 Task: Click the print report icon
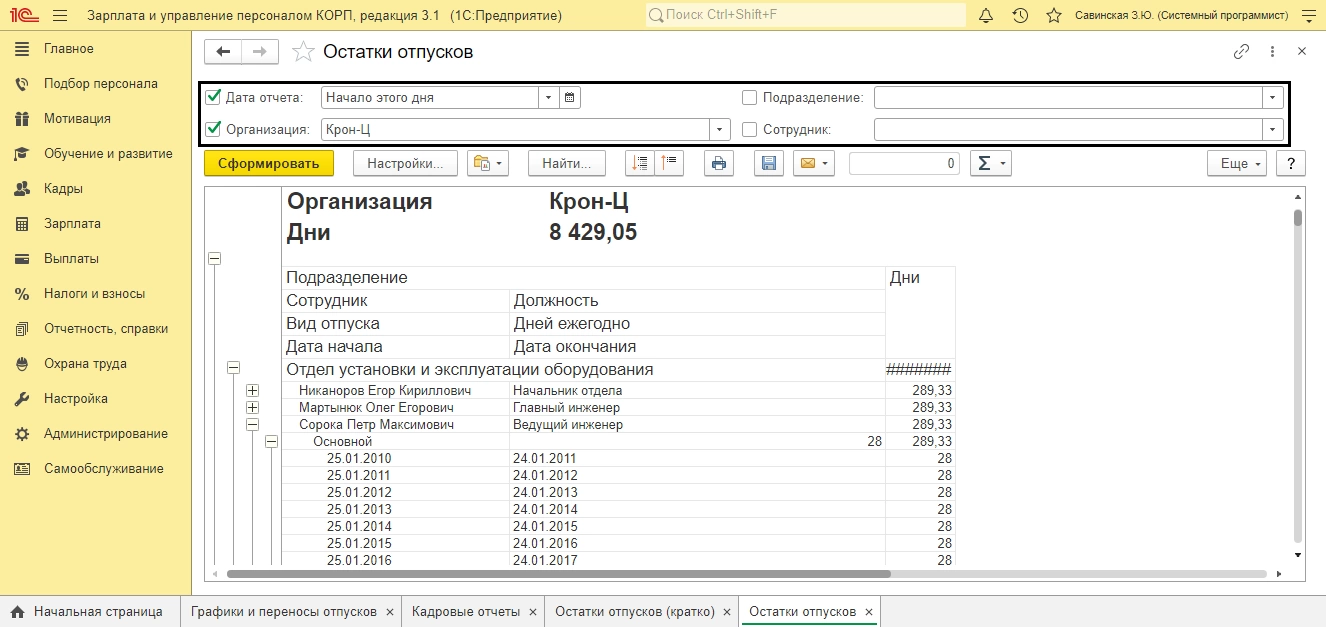click(719, 164)
